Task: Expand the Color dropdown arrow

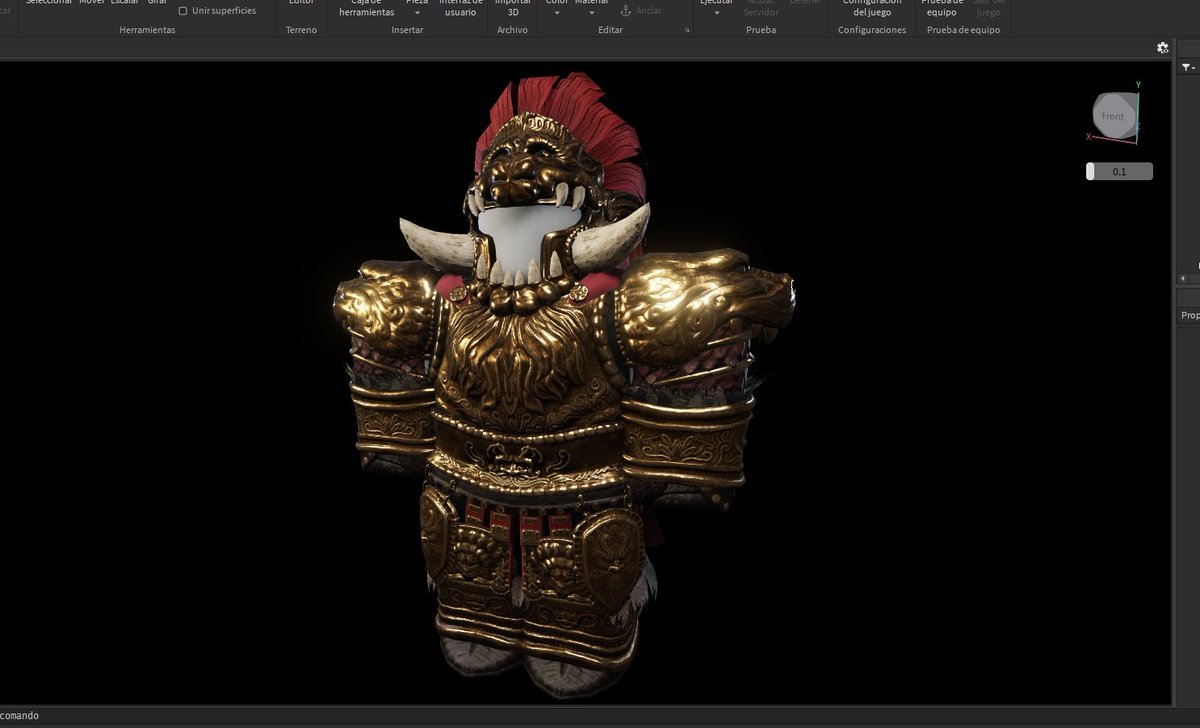Action: click(557, 13)
